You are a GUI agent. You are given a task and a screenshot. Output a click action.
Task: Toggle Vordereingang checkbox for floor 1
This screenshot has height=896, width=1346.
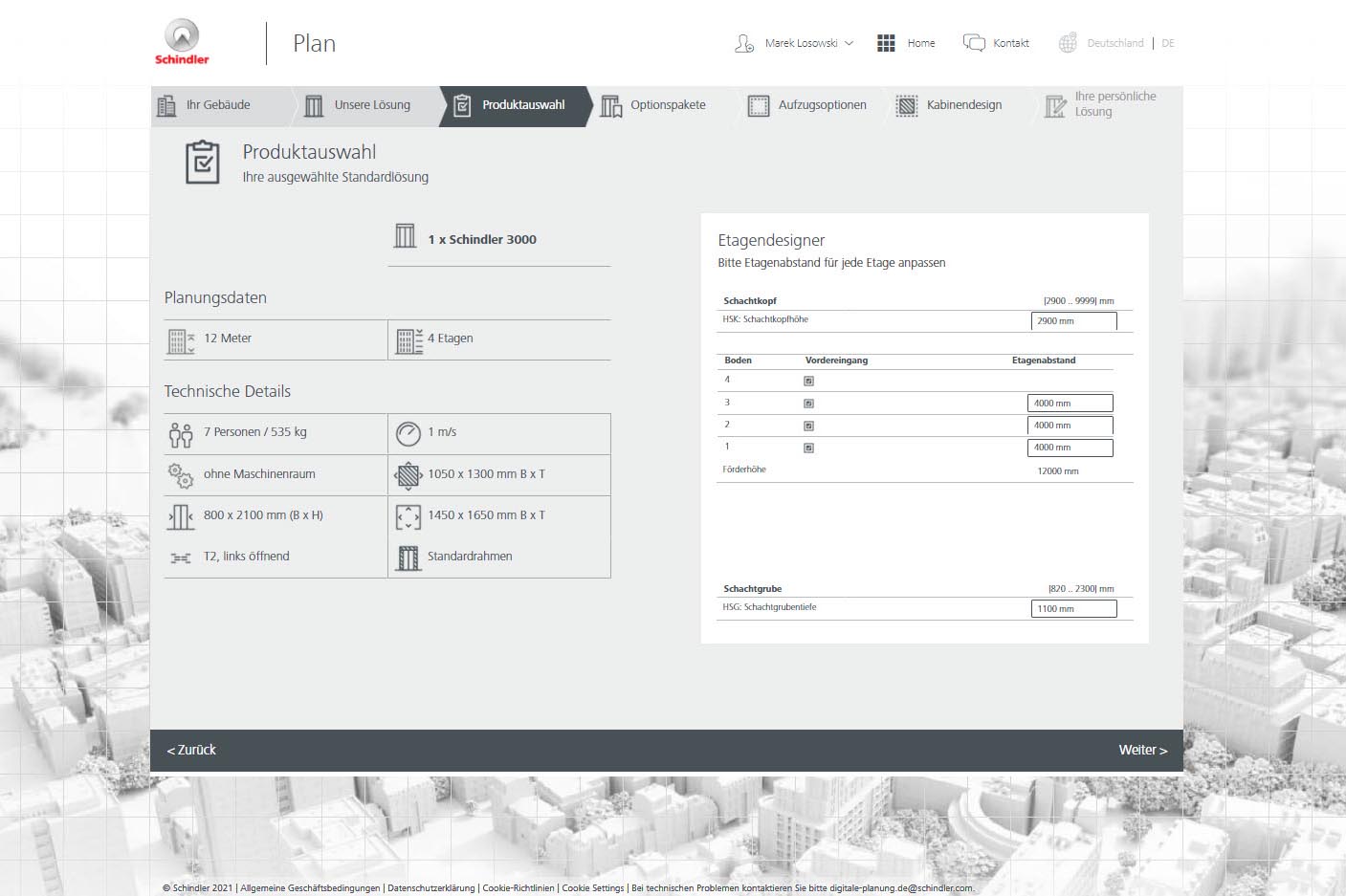pyautogui.click(x=808, y=448)
